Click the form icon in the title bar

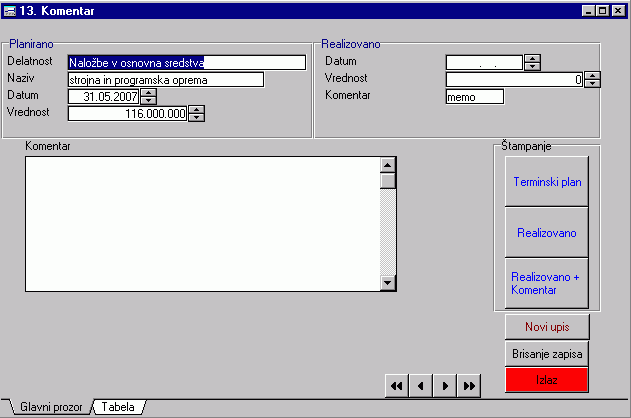[x=9, y=11]
